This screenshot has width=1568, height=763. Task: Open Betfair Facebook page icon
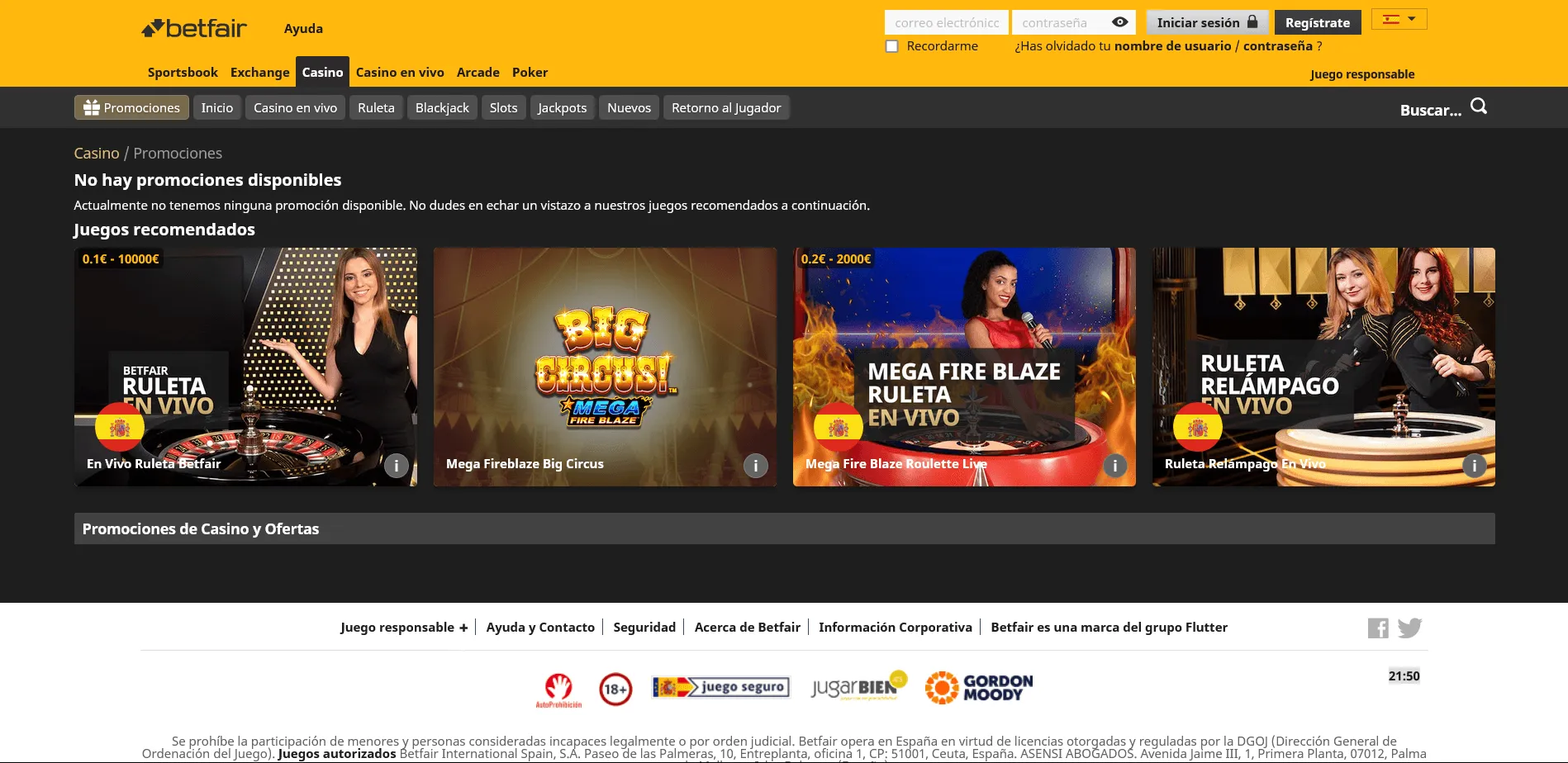1378,628
